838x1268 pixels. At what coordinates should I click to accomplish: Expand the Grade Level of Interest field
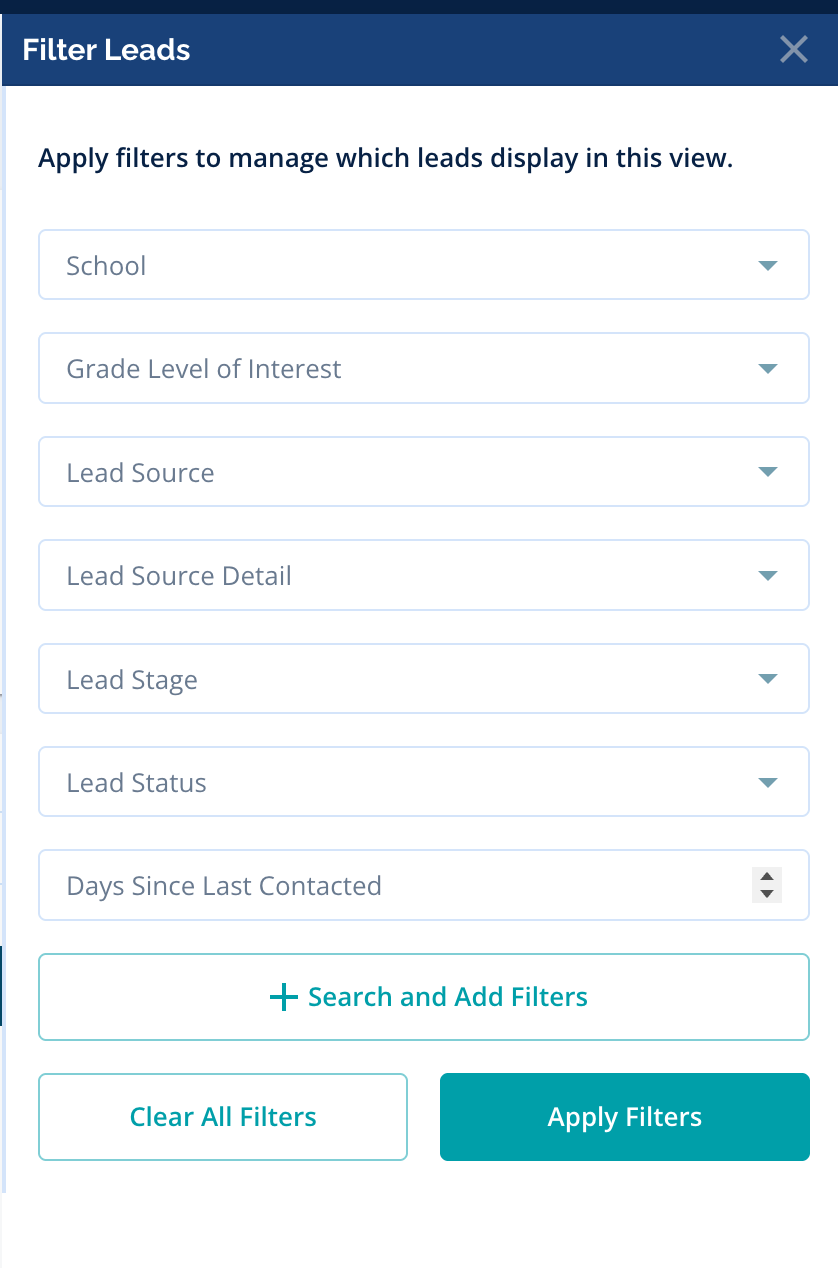[x=400, y=369]
